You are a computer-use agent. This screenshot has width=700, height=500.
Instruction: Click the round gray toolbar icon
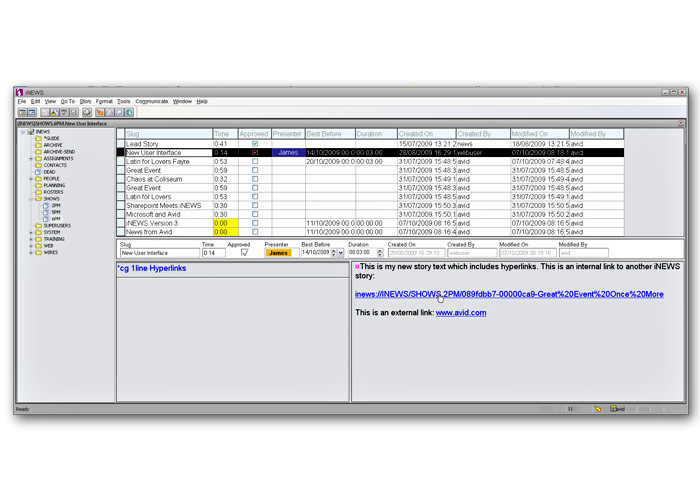click(87, 112)
